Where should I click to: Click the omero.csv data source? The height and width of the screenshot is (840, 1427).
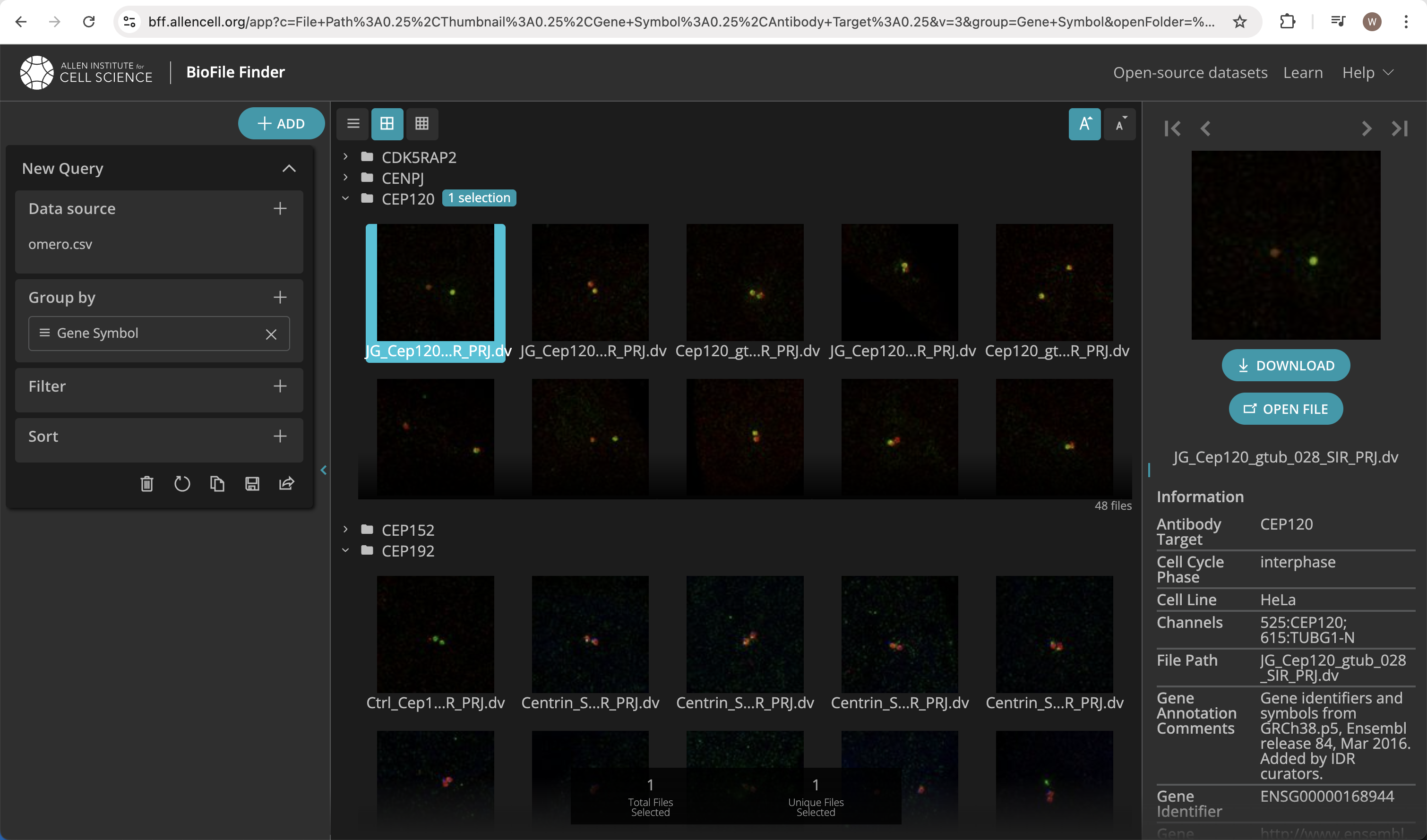pos(60,245)
